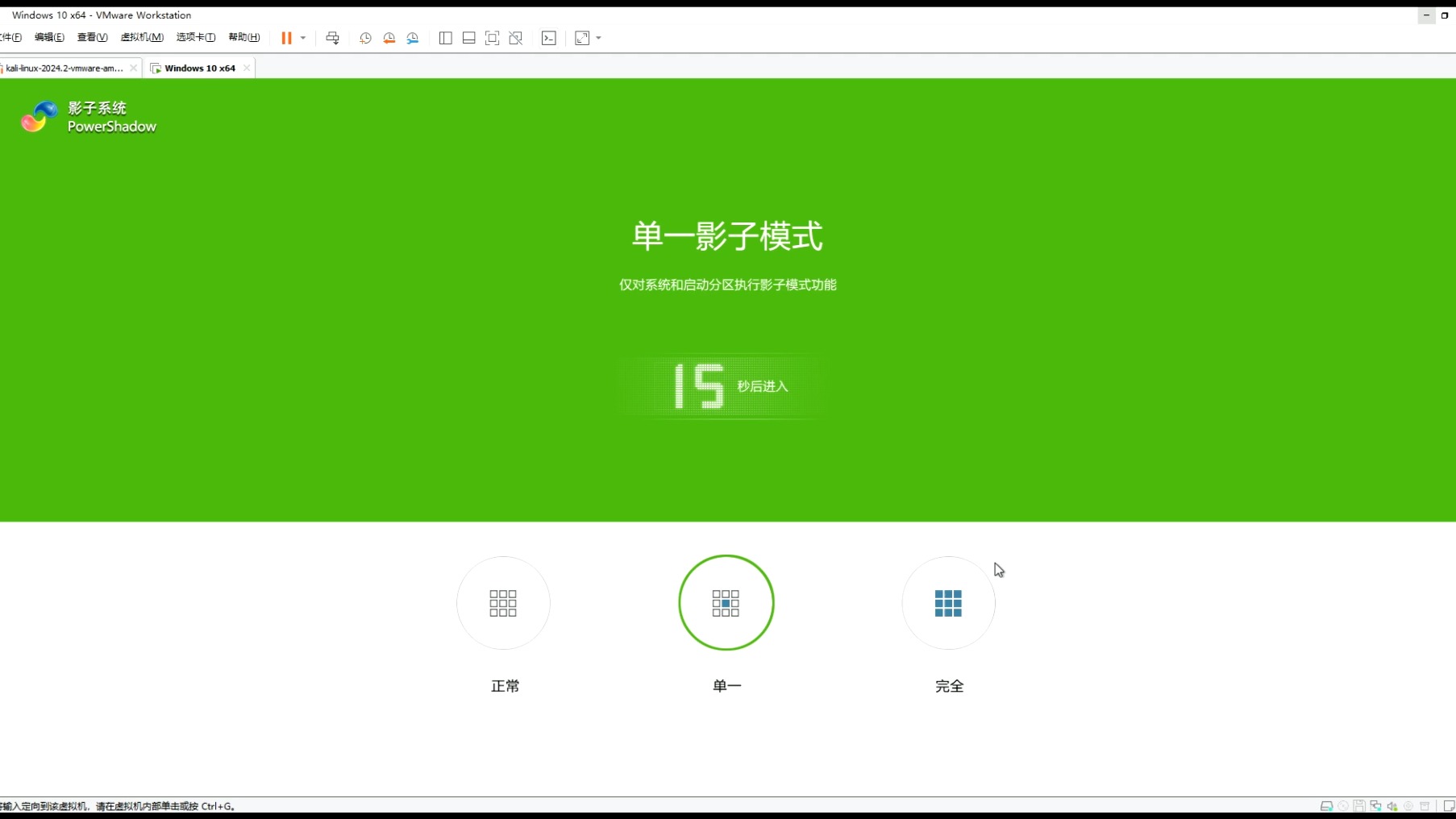Open the snapshot manager

413,38
